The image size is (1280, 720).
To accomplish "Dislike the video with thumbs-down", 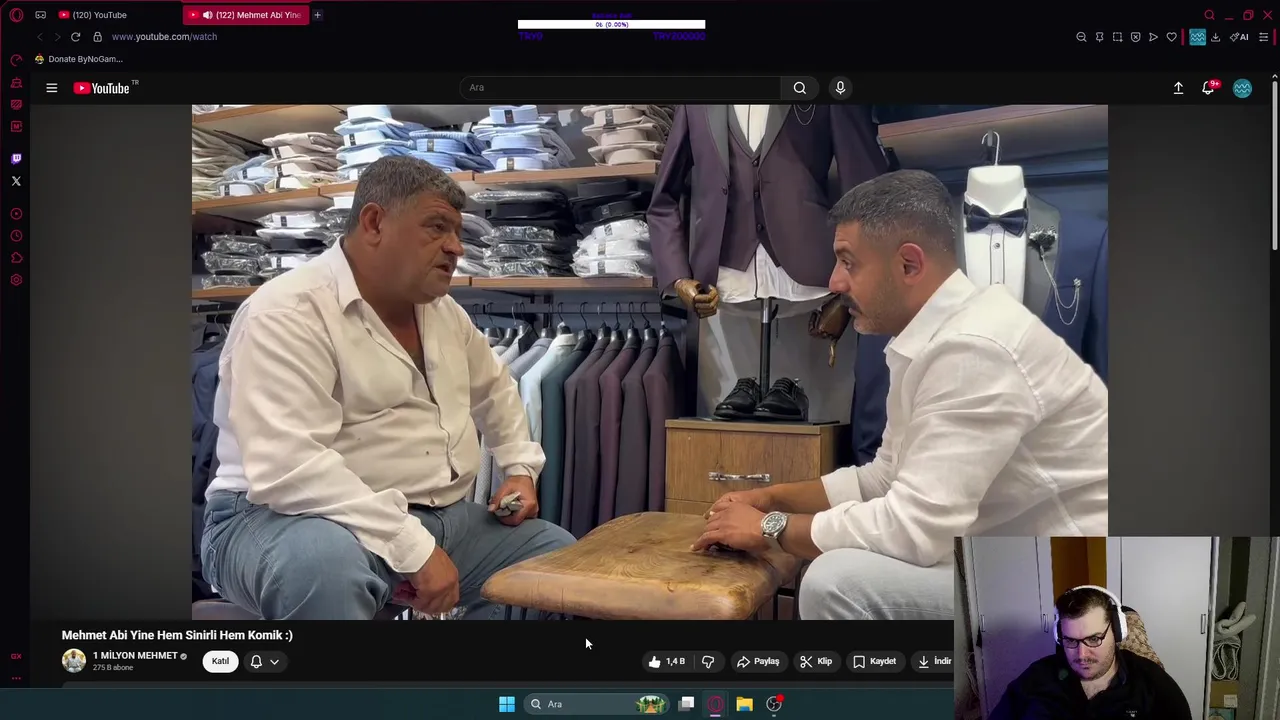I will (x=708, y=661).
